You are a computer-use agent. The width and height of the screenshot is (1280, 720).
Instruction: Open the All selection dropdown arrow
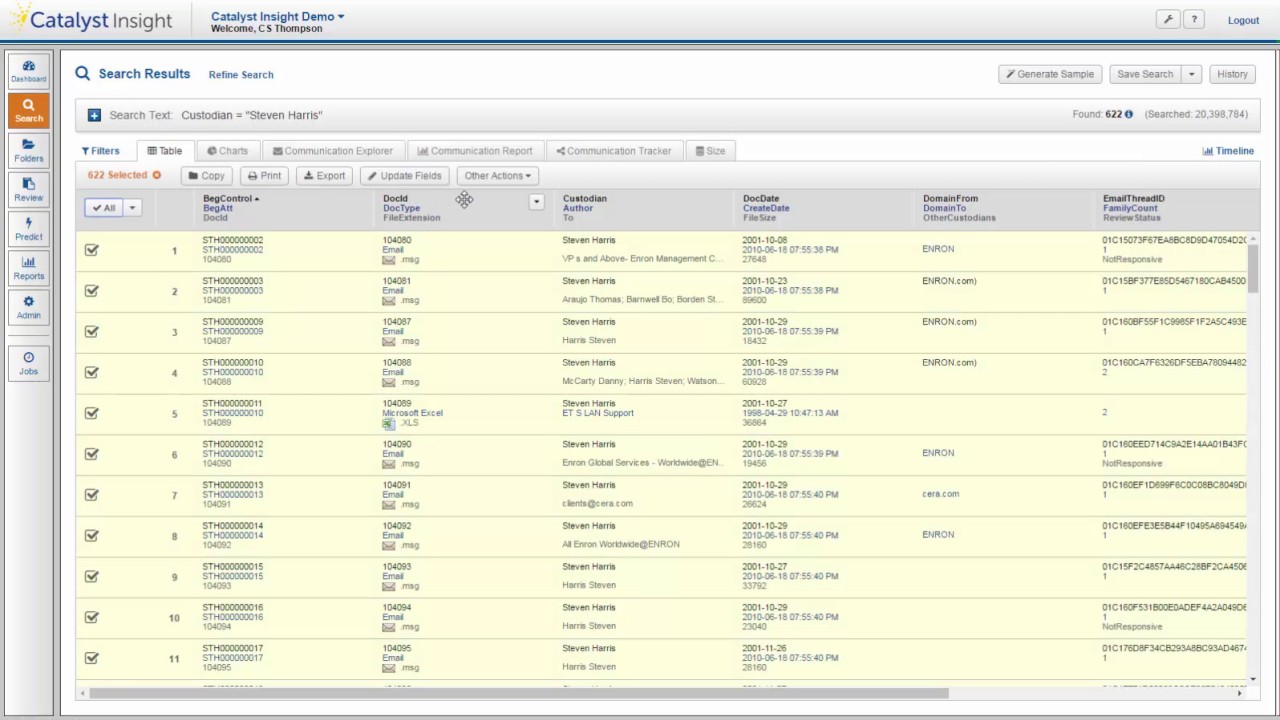tap(132, 208)
